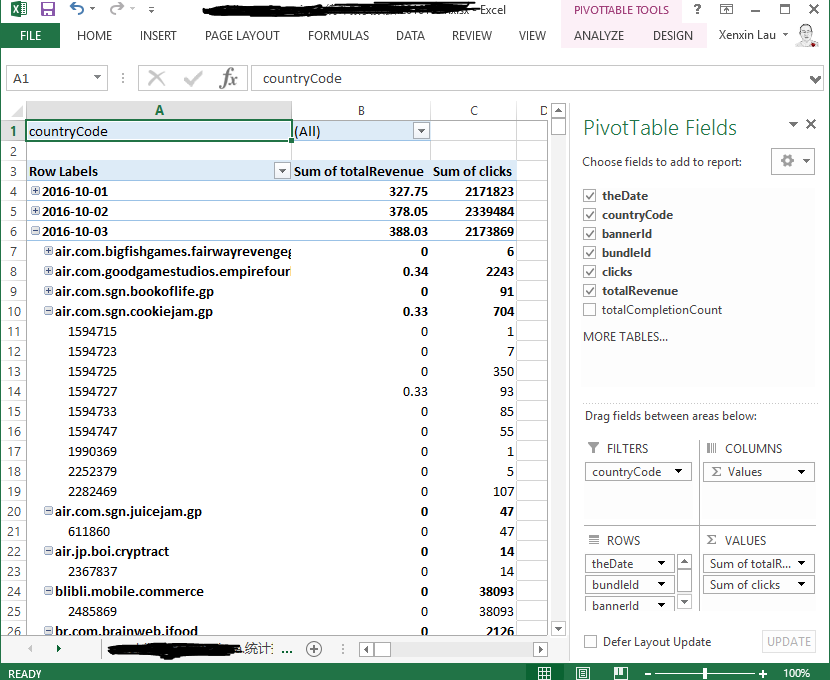Open the PivotTable Fields gear tools button
The height and width of the screenshot is (680, 830).
(x=793, y=161)
